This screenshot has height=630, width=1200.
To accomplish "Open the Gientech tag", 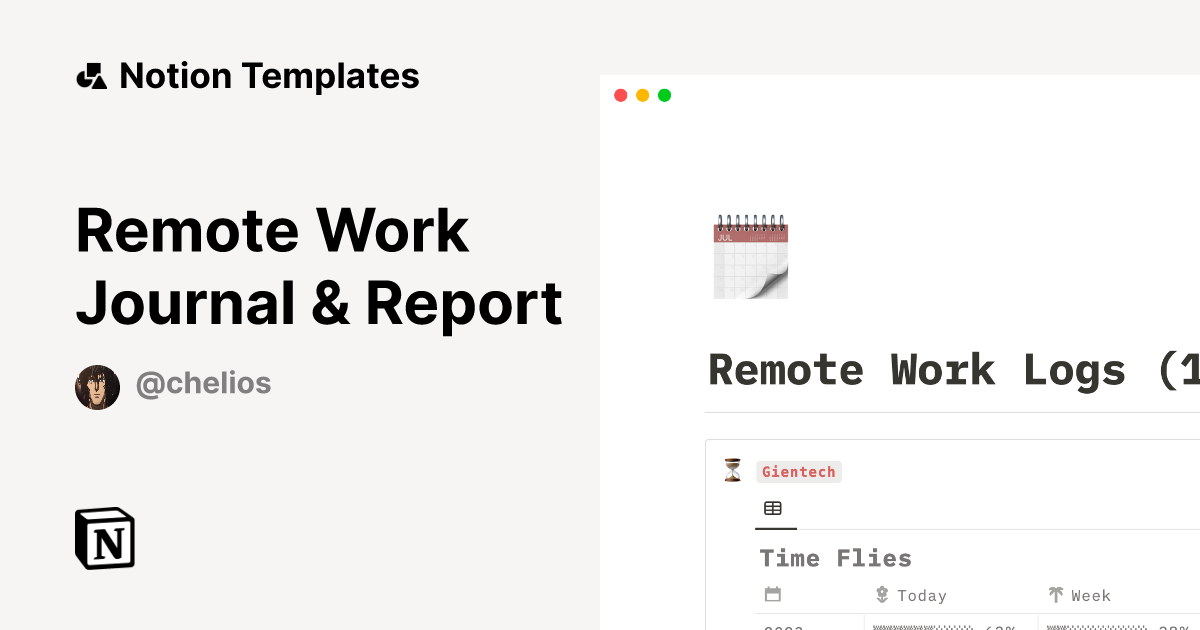I will point(799,471).
